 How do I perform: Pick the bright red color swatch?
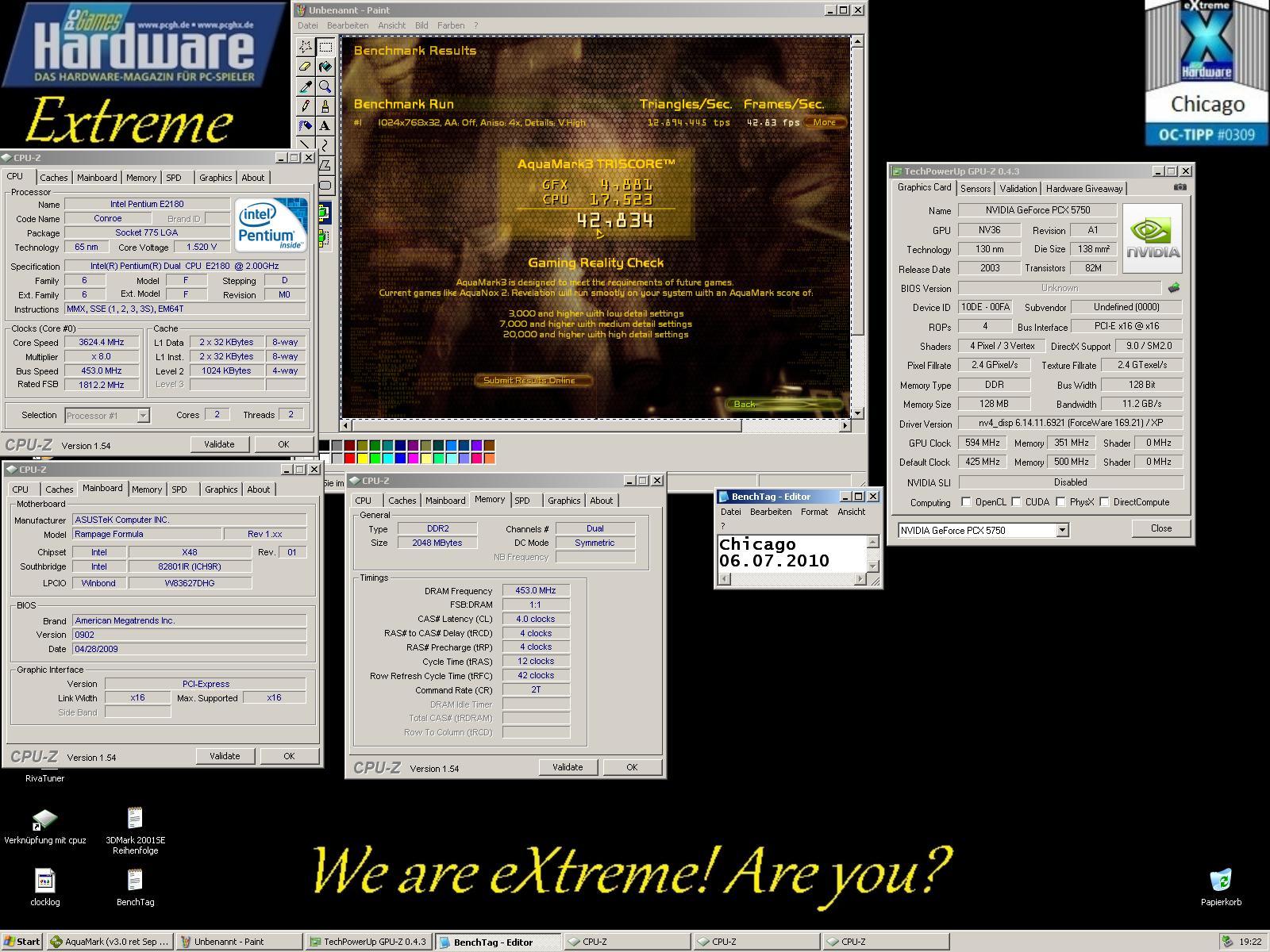tap(349, 458)
